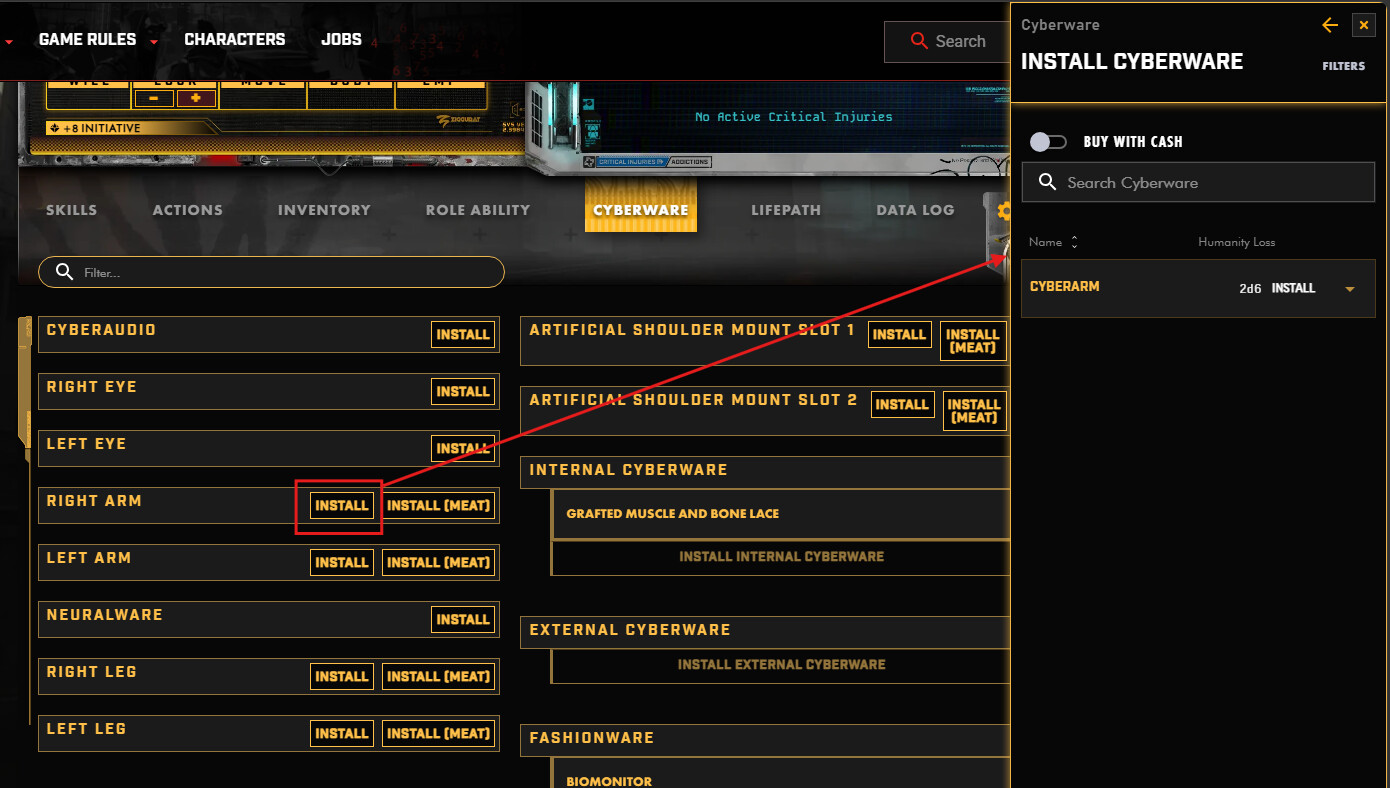Open the Filters options in panel
The image size is (1390, 788).
[x=1343, y=66]
